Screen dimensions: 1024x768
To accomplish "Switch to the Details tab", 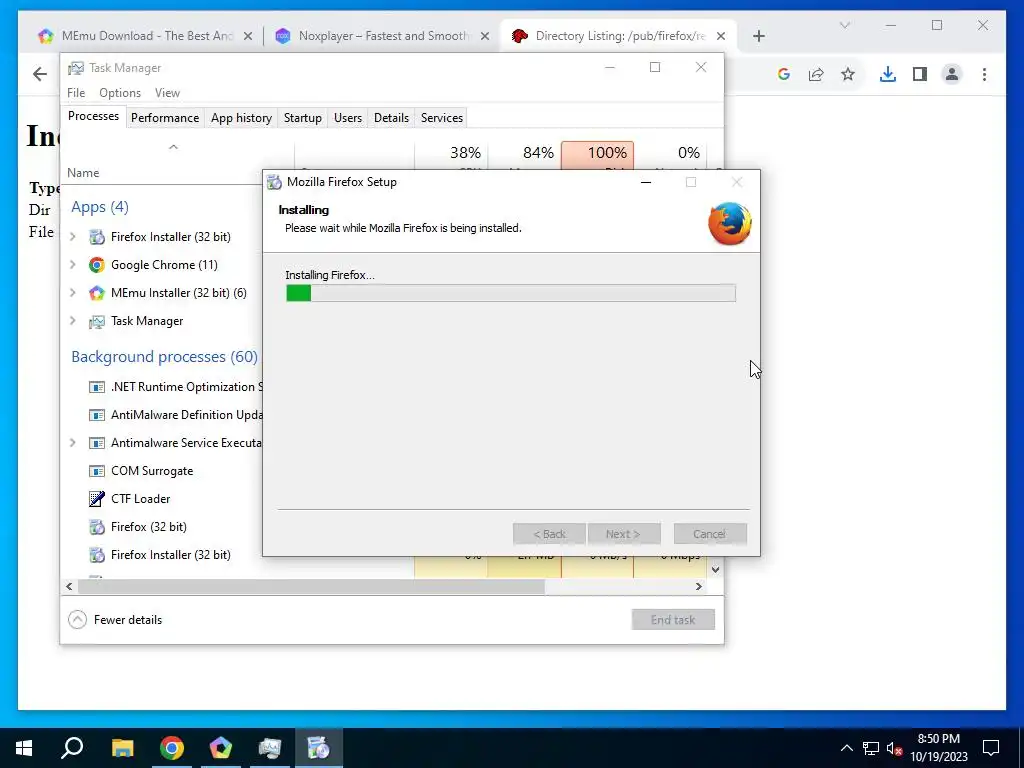I will (391, 118).
